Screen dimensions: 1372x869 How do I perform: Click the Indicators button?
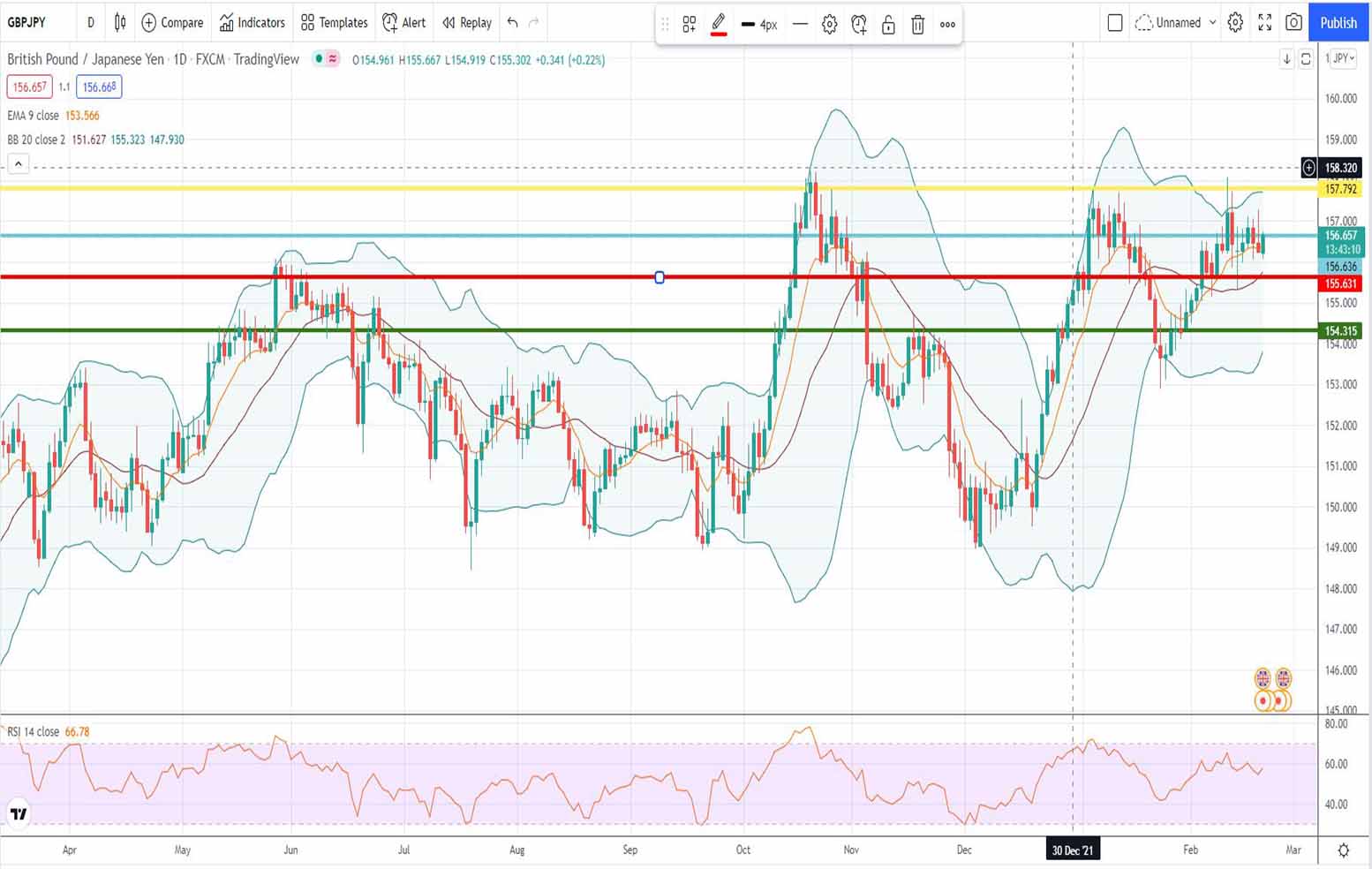(253, 23)
